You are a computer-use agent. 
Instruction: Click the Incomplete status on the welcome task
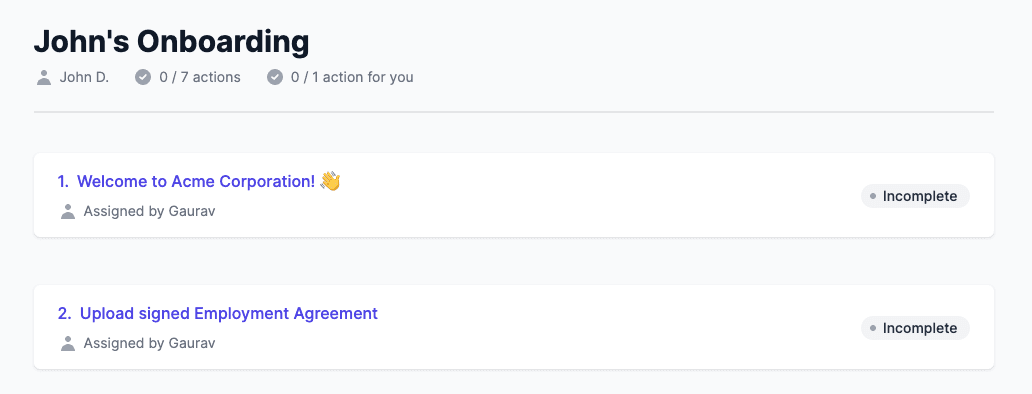(915, 196)
